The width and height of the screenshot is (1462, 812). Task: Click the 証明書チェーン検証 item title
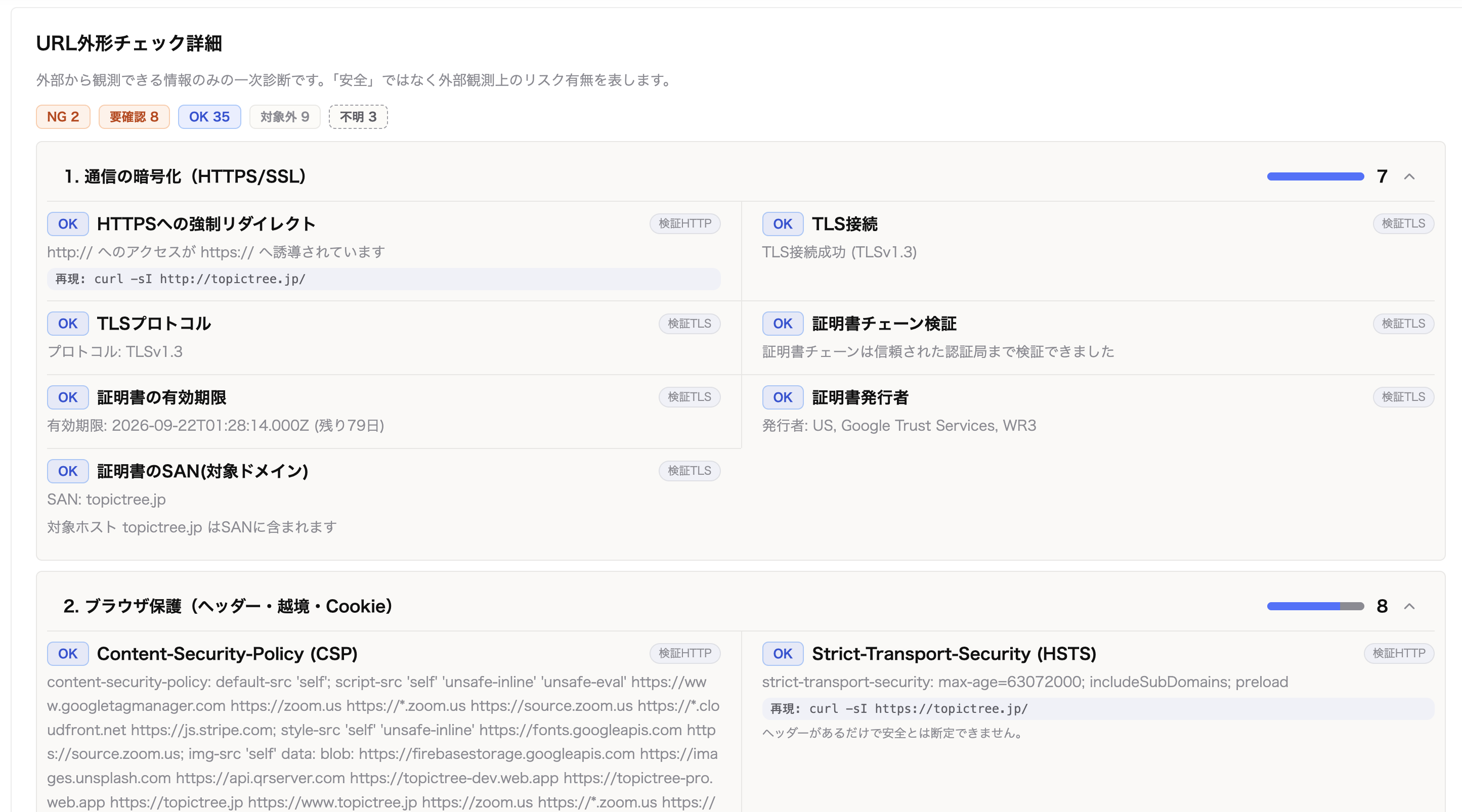coord(884,324)
